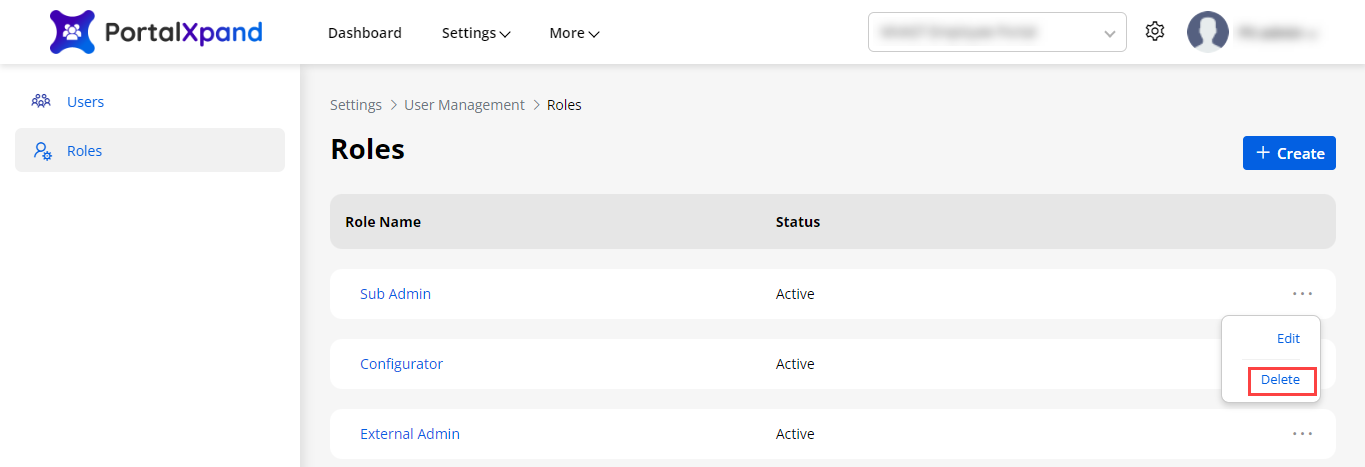
Task: Open the portal selector combo box
Action: pos(996,32)
